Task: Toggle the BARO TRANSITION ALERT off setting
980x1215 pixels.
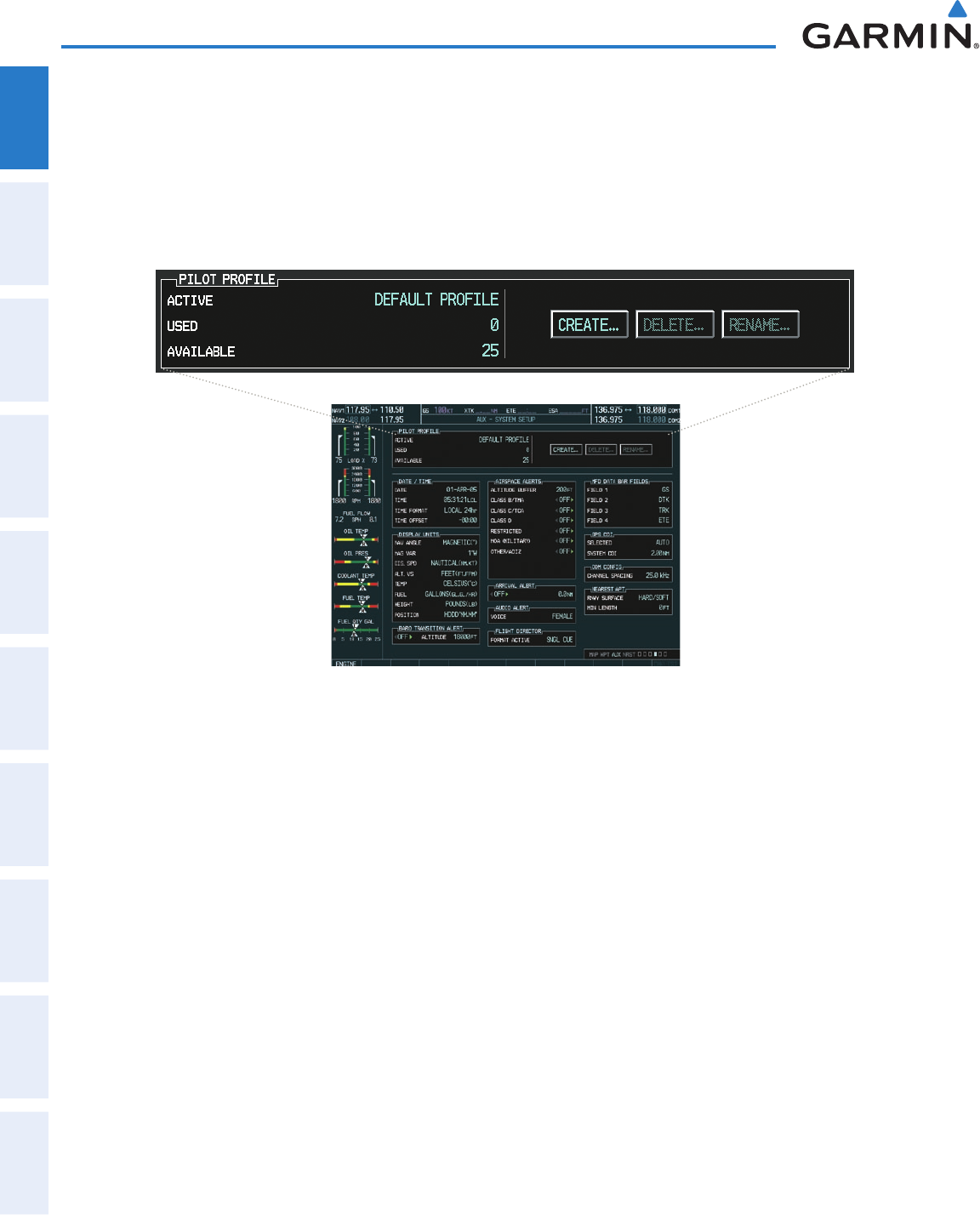Action: pos(404,636)
